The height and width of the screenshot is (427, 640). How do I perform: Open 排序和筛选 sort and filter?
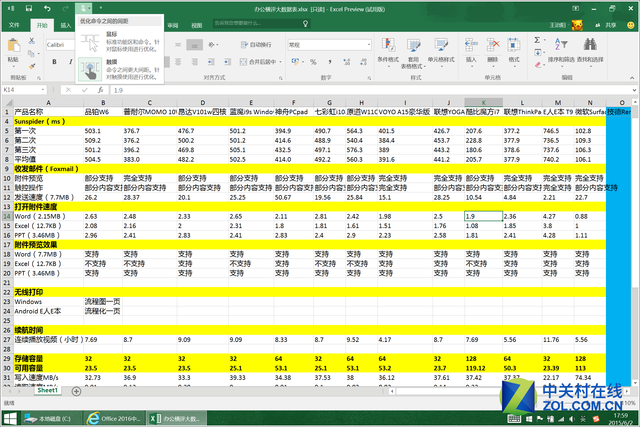(561, 51)
